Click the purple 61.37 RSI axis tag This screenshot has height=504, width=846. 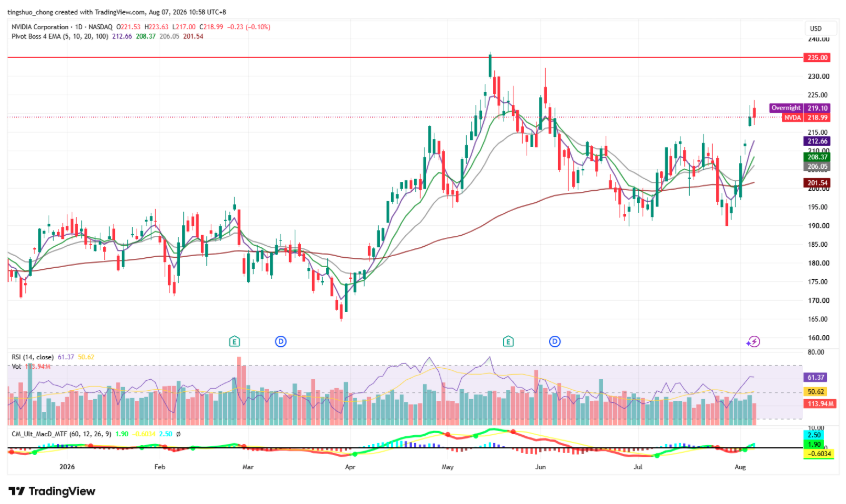click(x=815, y=377)
